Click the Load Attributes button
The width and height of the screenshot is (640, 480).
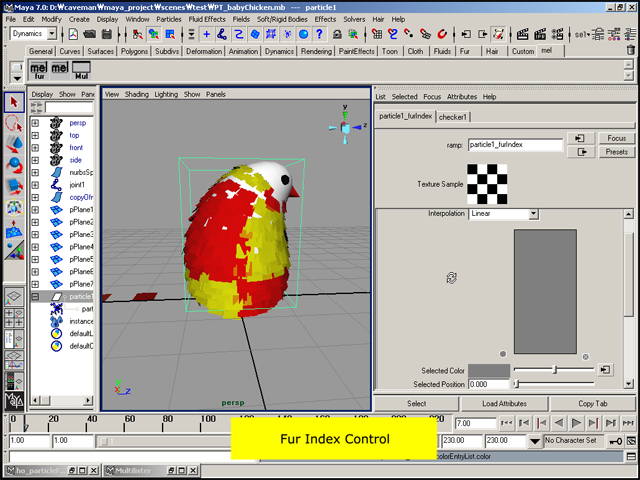coord(504,403)
